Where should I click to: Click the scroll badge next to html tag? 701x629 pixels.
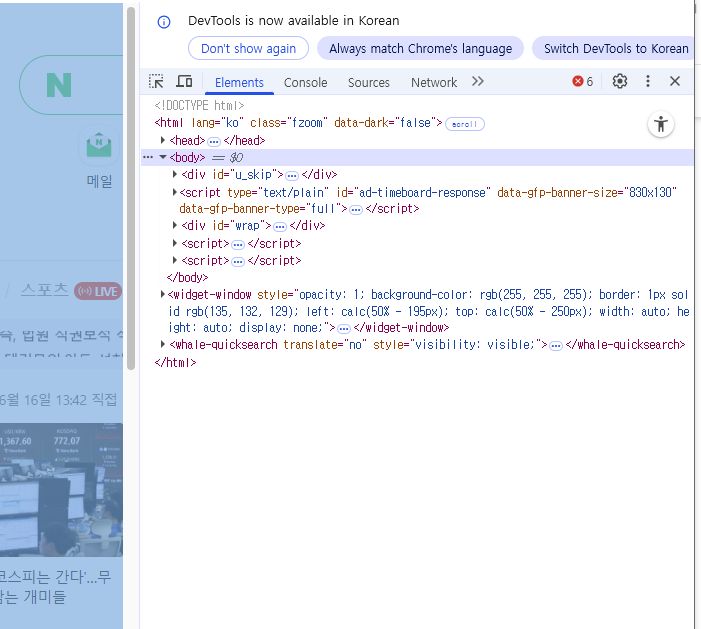pos(465,124)
